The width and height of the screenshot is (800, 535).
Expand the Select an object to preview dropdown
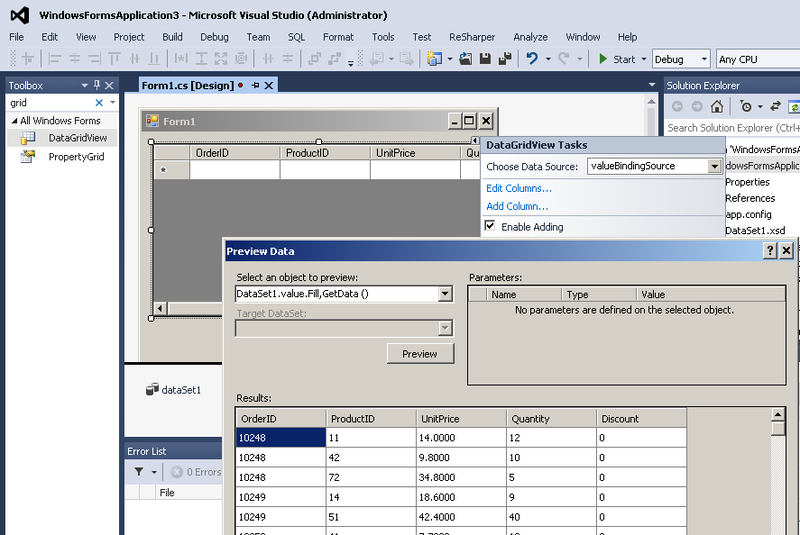coord(445,294)
